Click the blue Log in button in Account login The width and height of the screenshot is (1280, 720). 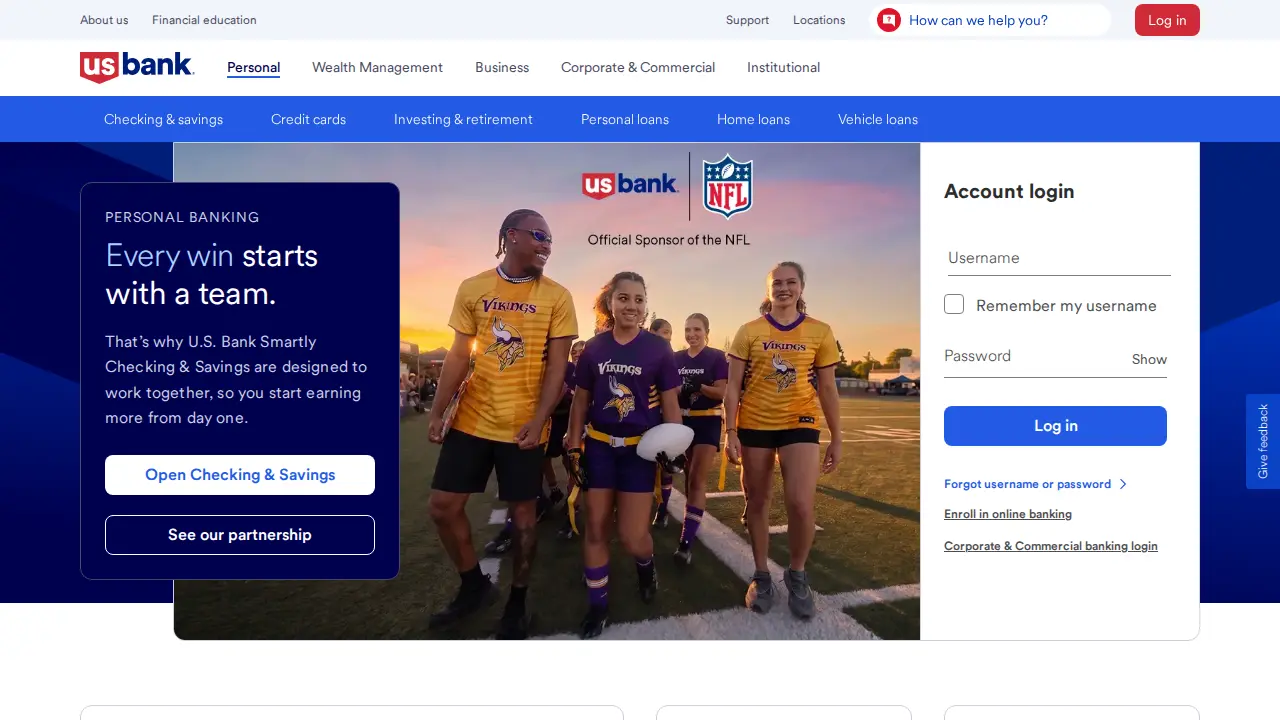click(x=1055, y=426)
